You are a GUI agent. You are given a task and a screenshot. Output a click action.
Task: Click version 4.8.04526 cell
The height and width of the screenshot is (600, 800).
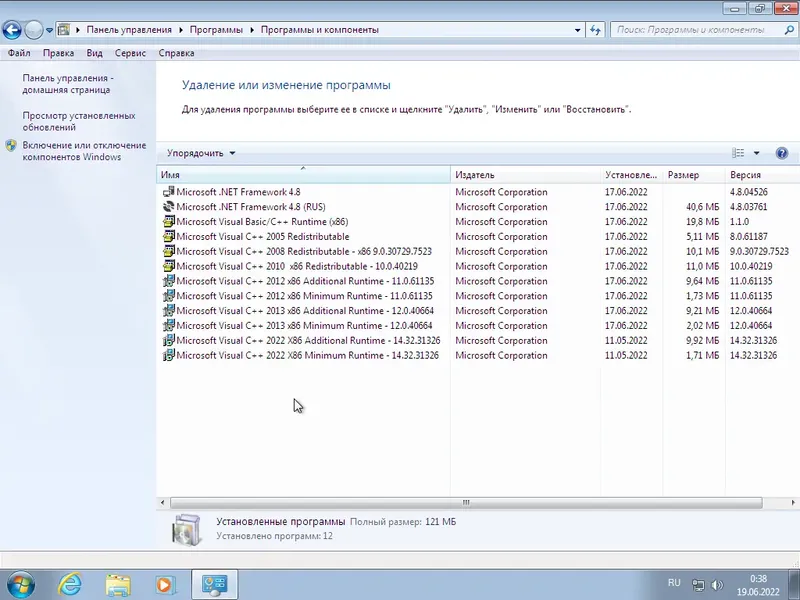tap(748, 192)
